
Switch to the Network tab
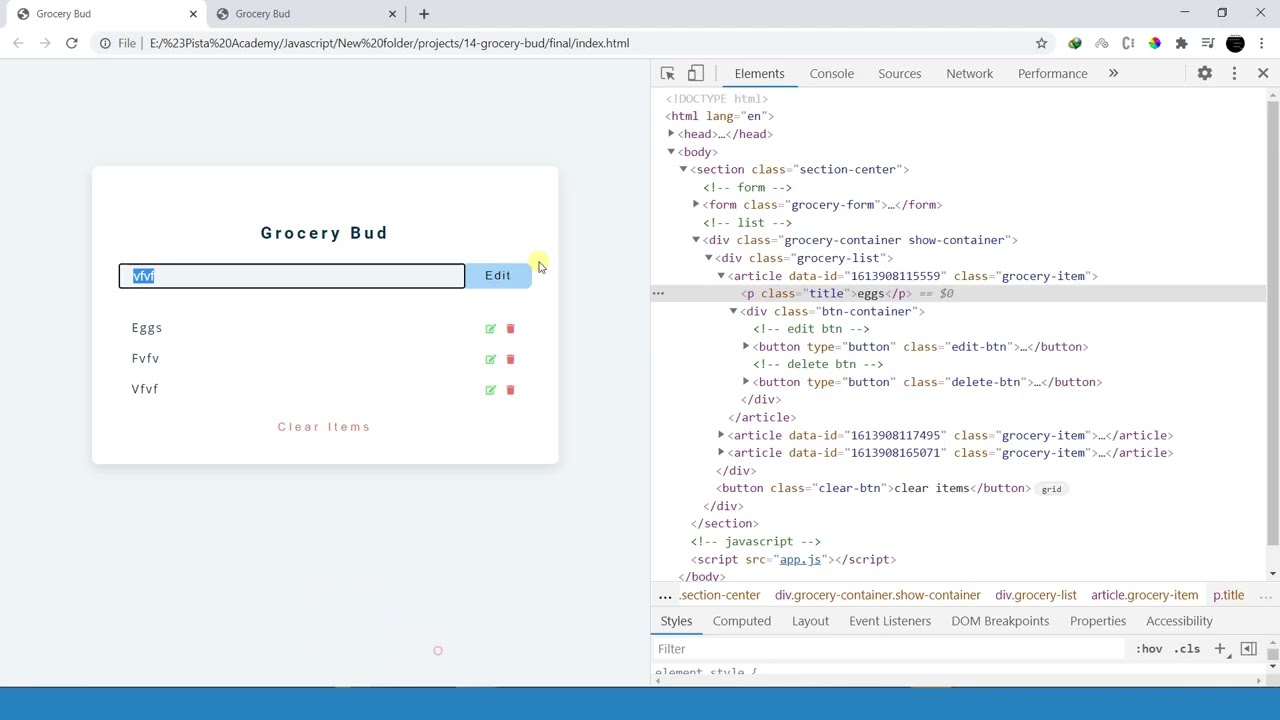[x=970, y=73]
